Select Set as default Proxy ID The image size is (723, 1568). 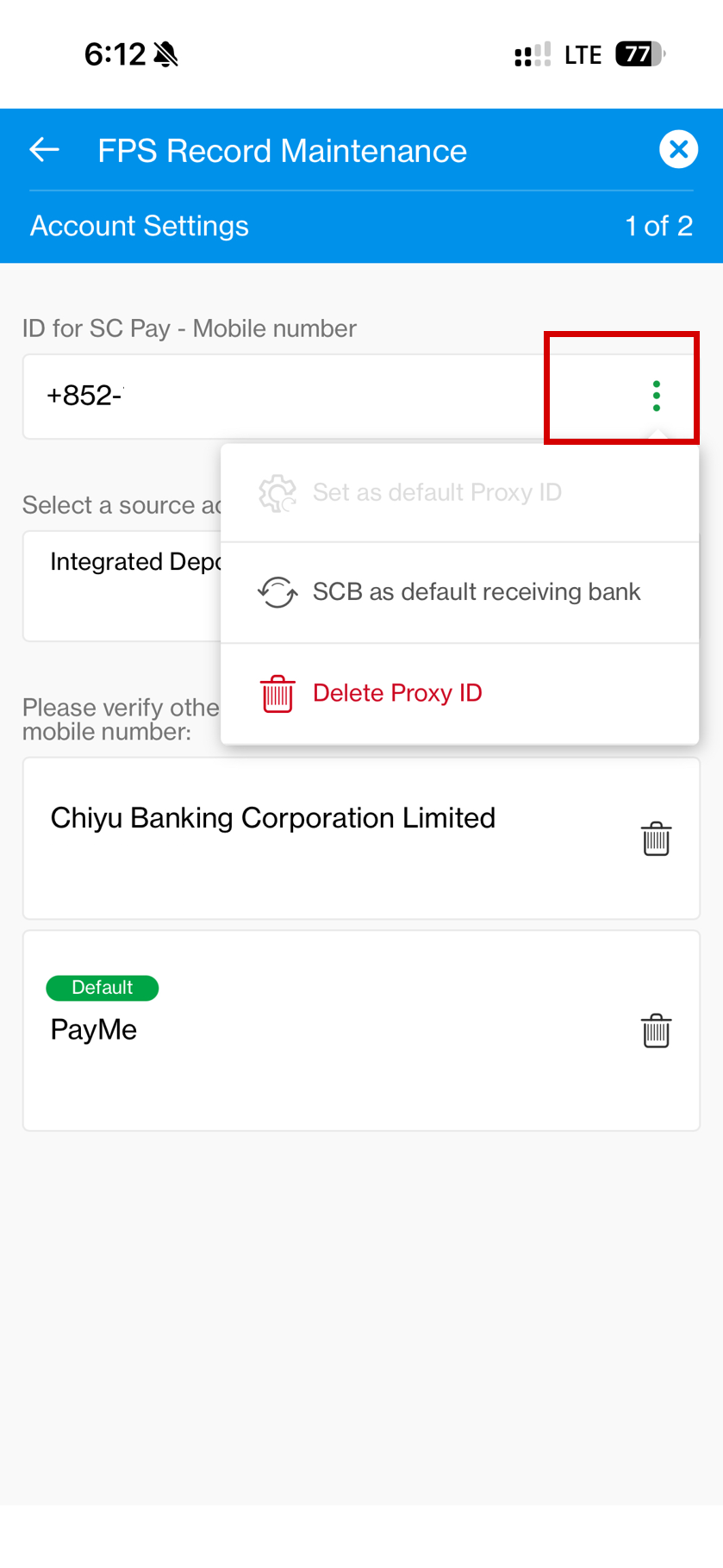(437, 492)
